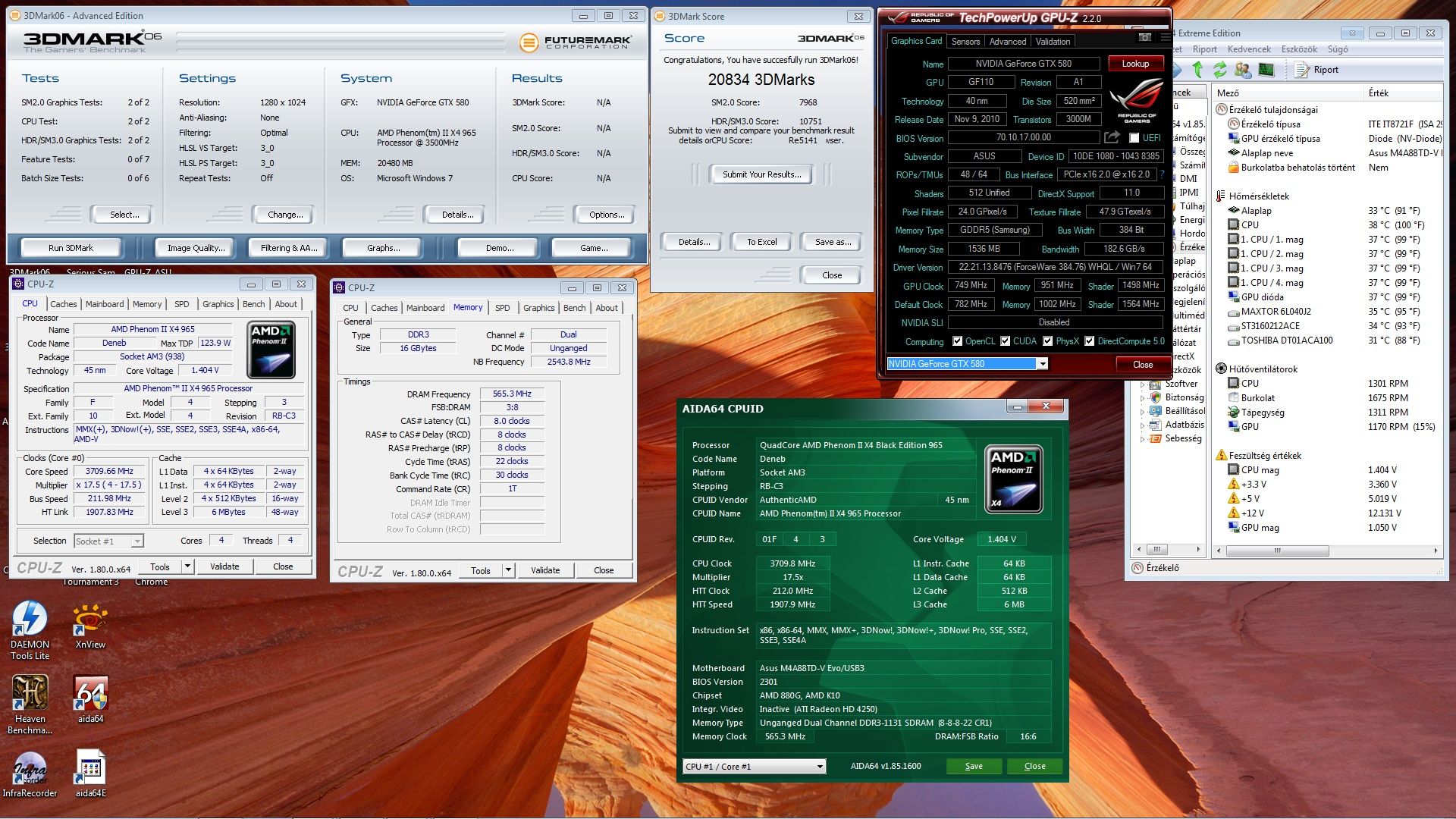Viewport: 1456px width, 819px height.
Task: Click the AIDA64 refresh arrows icon
Action: click(x=1219, y=70)
